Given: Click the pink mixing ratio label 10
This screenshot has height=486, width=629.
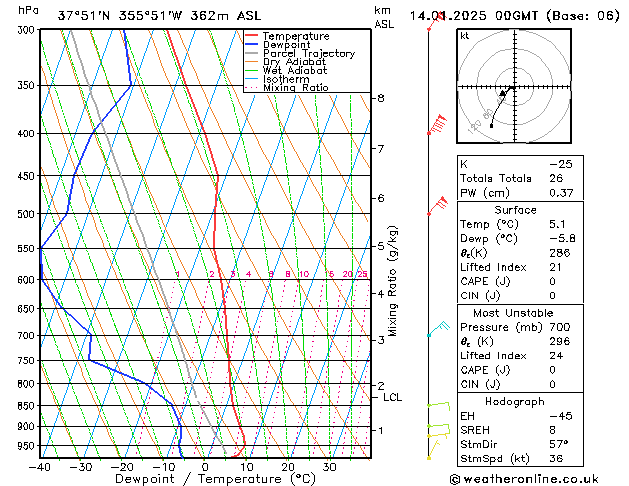Looking at the screenshot, I should 304,274.
